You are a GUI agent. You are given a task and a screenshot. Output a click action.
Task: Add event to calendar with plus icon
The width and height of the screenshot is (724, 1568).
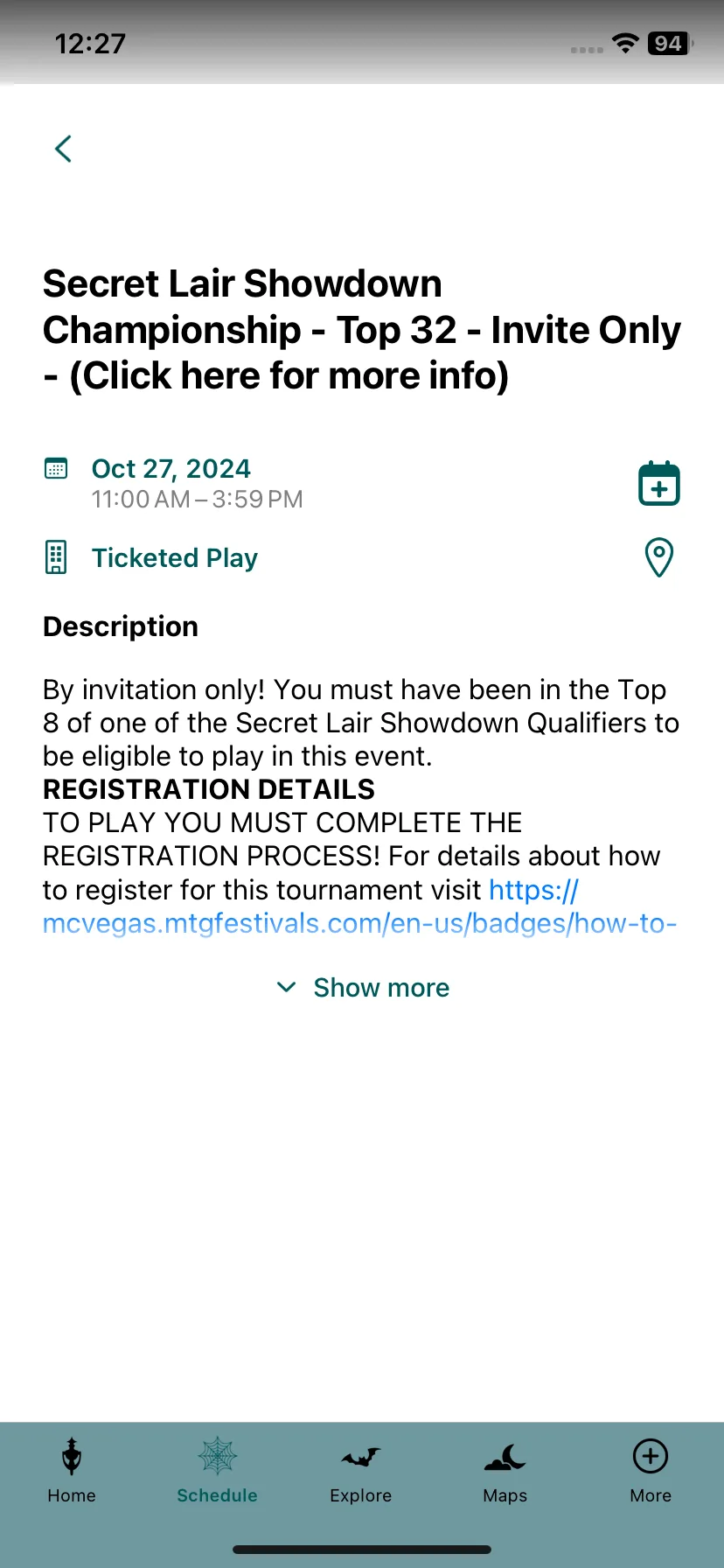coord(659,483)
